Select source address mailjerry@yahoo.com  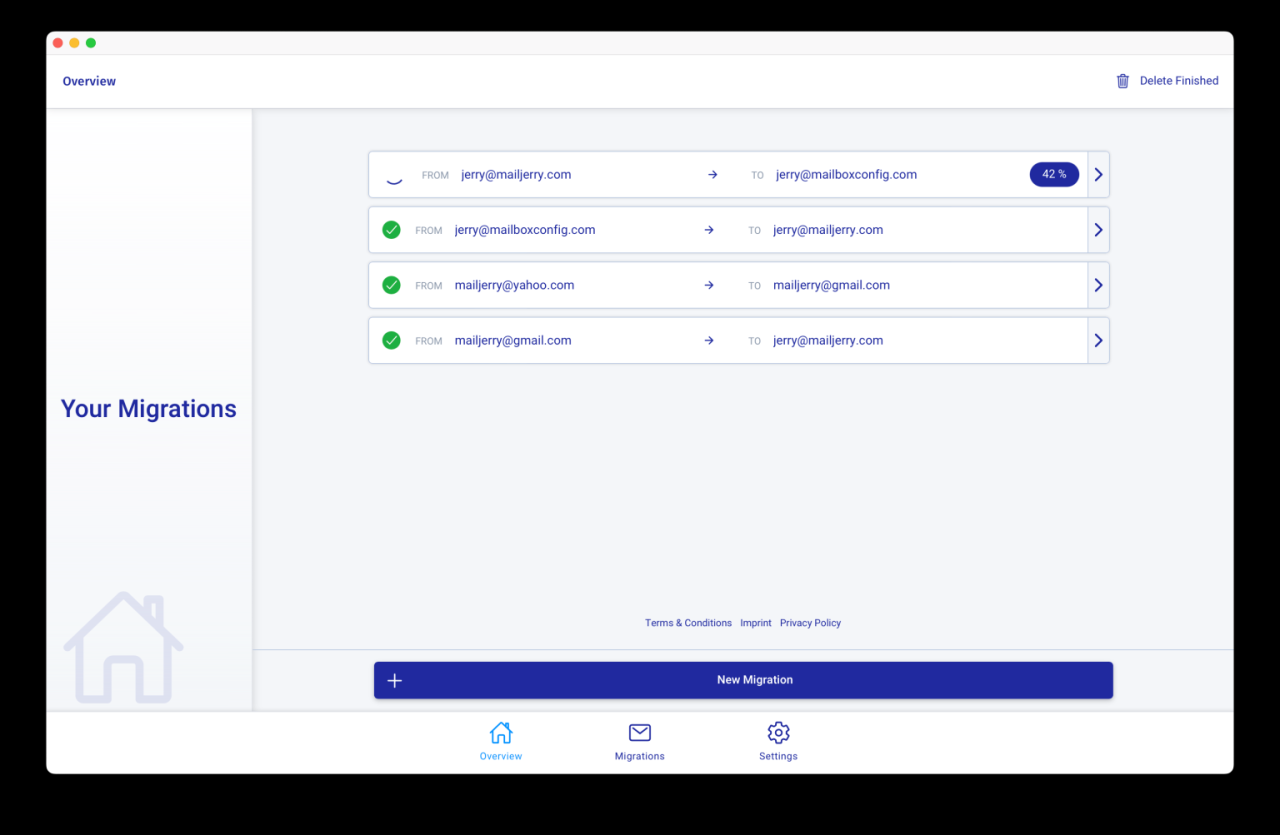(514, 285)
